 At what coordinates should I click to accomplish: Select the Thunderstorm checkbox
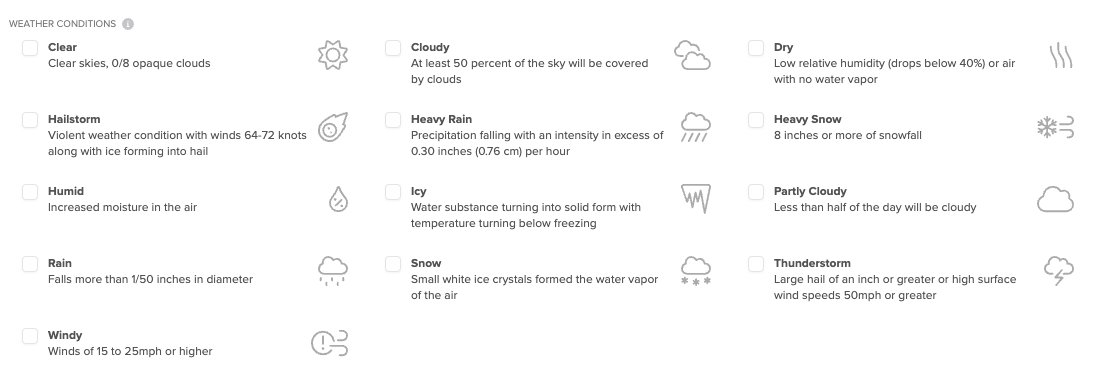[x=755, y=263]
